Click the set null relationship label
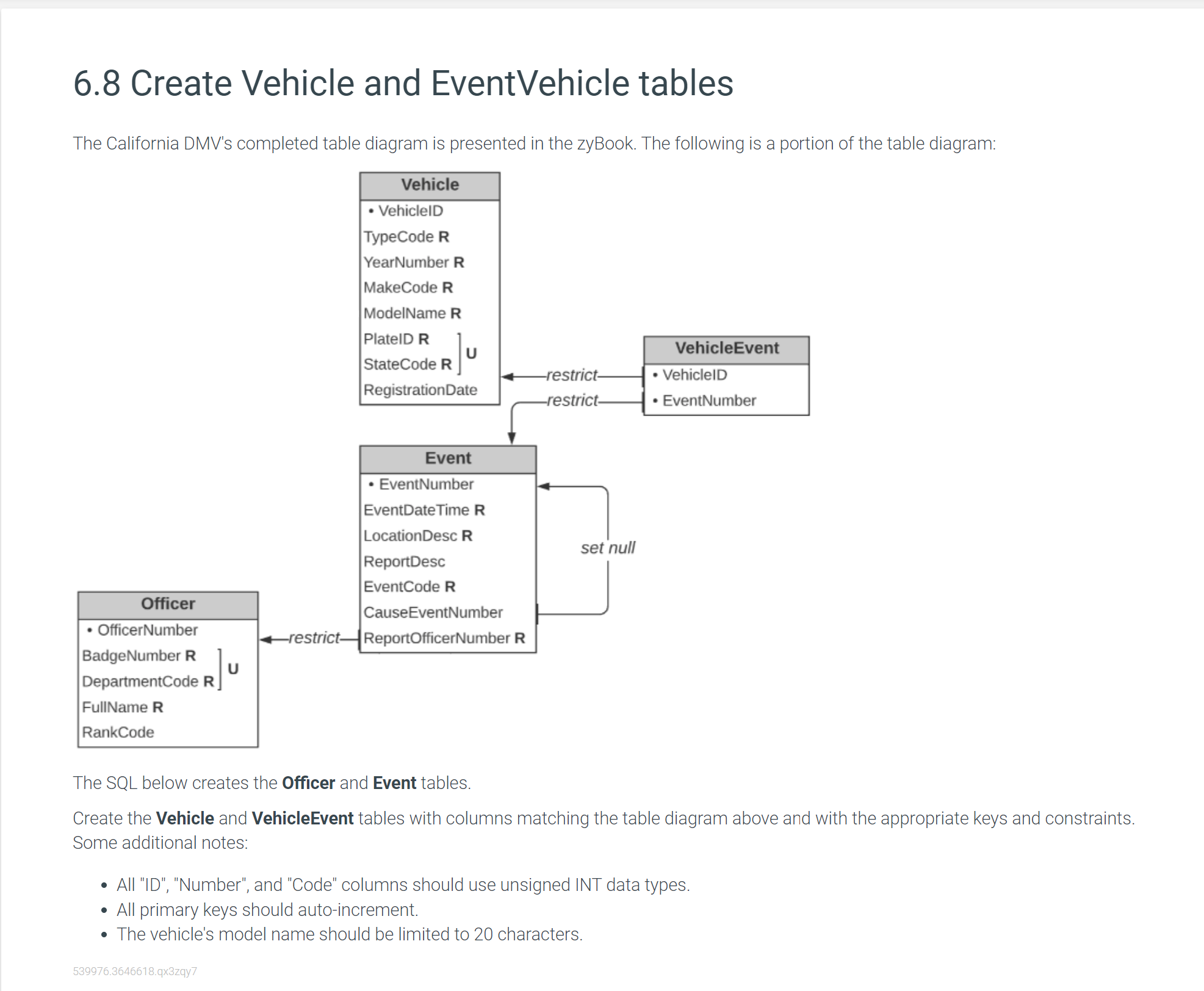 coord(607,548)
